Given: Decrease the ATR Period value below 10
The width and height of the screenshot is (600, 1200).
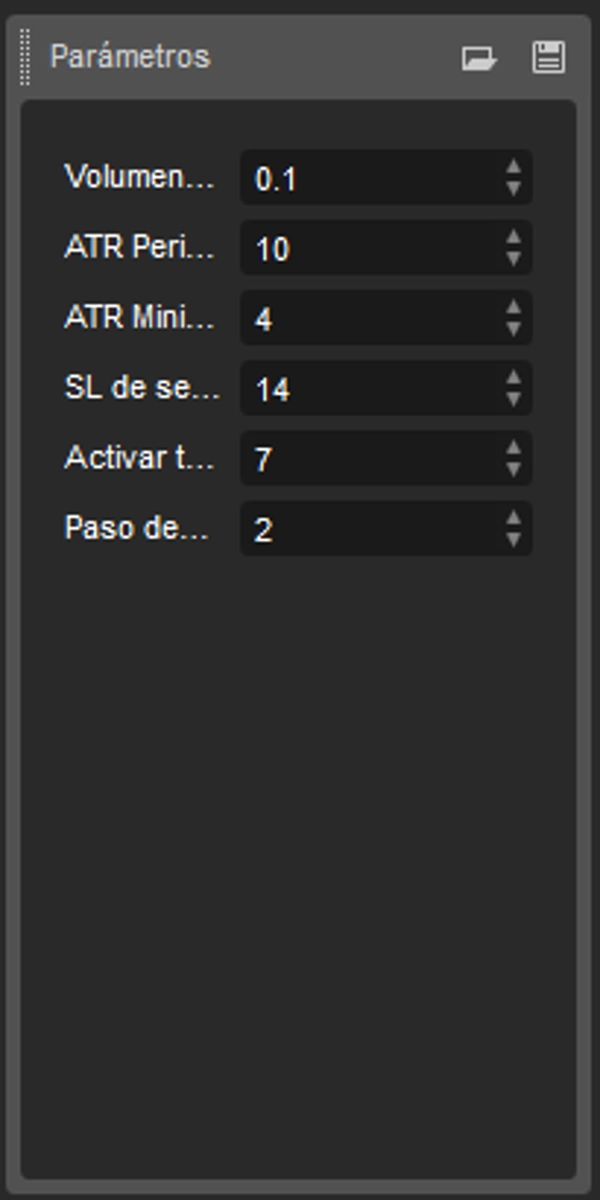Looking at the screenshot, I should 515,257.
